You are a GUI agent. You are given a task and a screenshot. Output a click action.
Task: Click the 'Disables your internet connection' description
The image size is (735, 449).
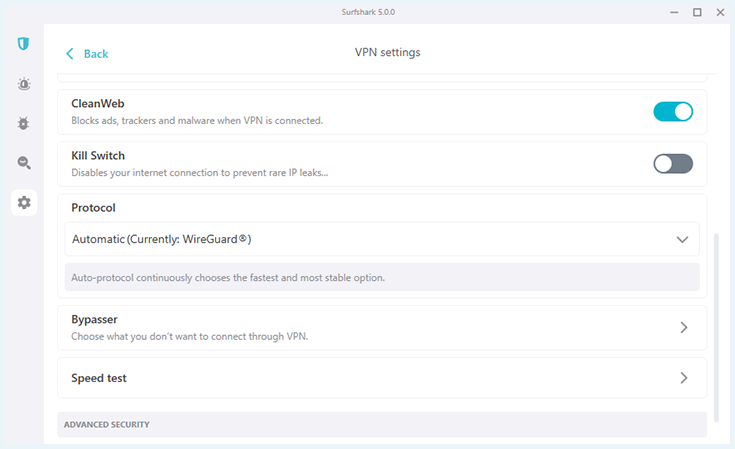point(200,172)
